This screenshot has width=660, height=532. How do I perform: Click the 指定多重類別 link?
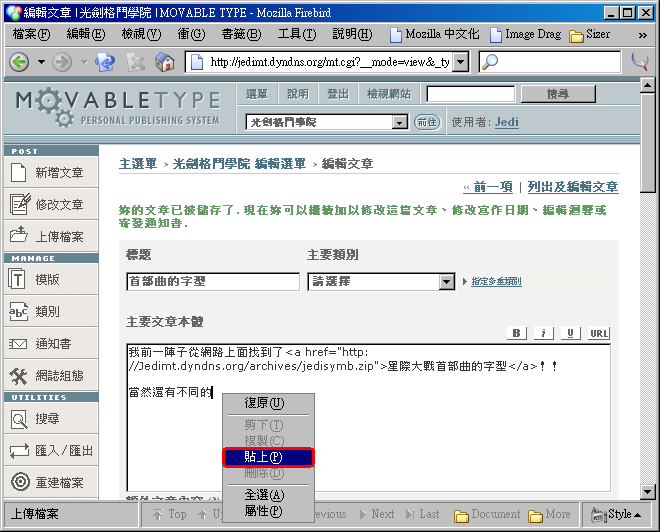(496, 282)
